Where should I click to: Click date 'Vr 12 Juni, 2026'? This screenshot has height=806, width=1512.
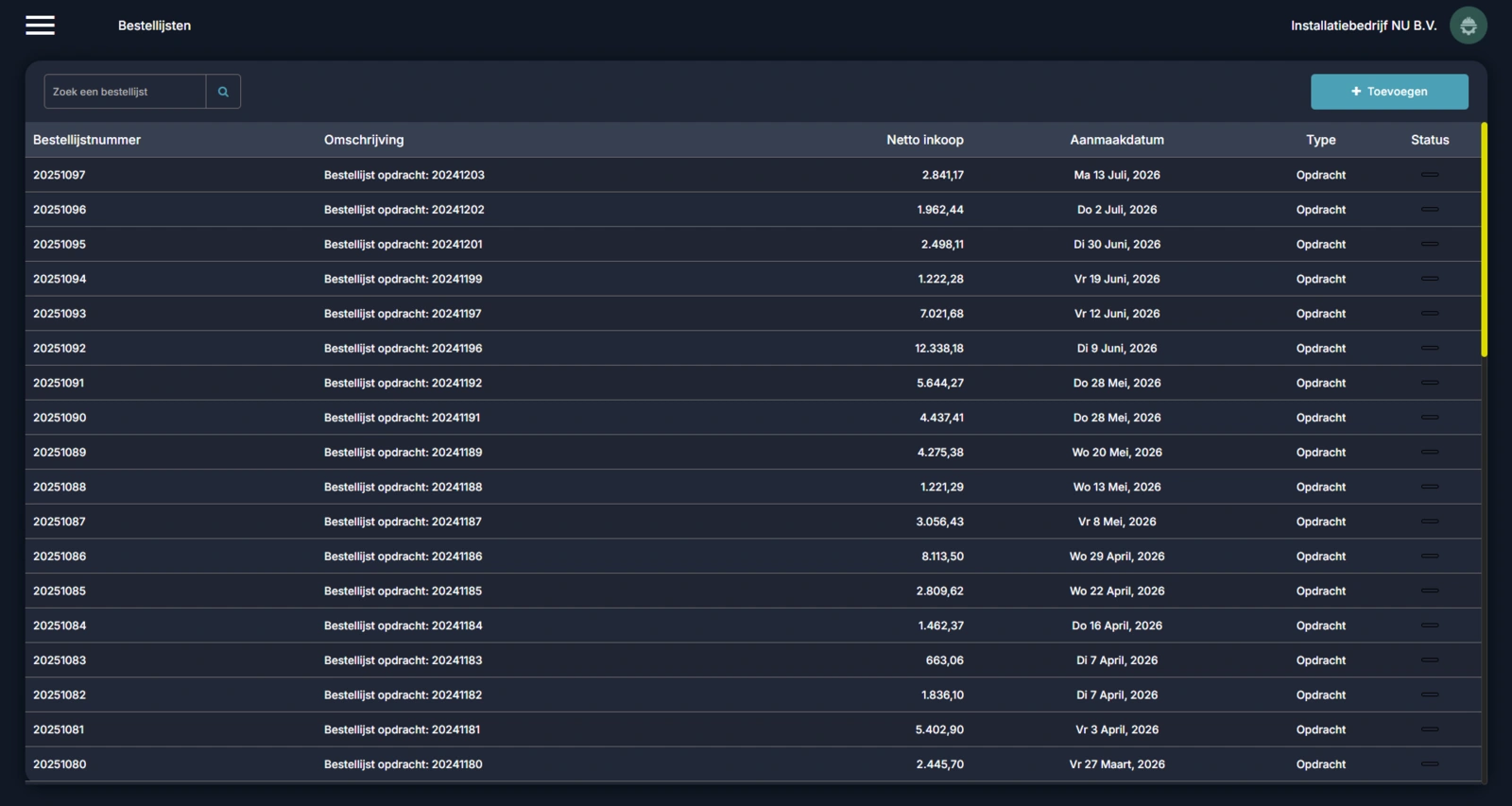[x=1117, y=314]
